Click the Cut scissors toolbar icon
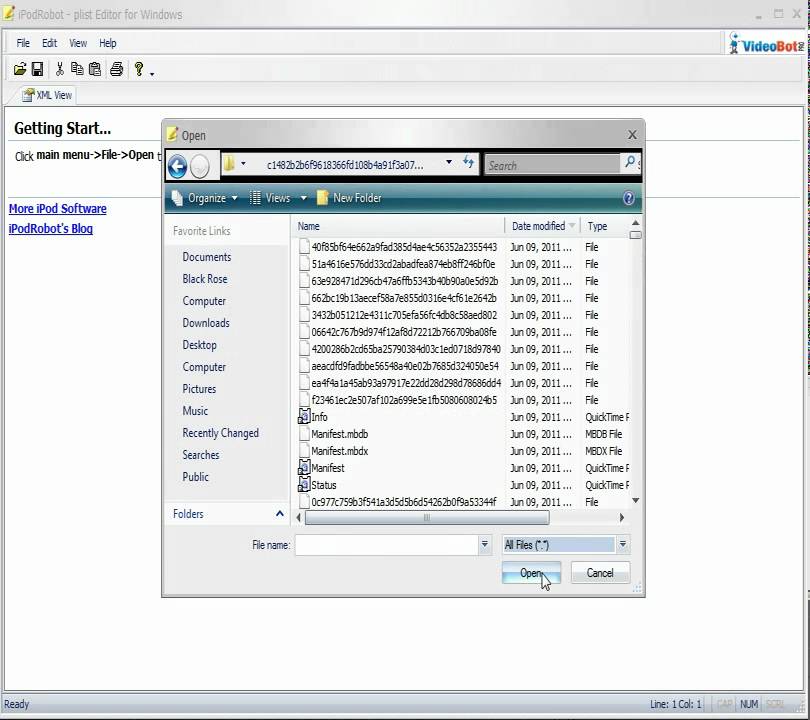 click(x=59, y=69)
